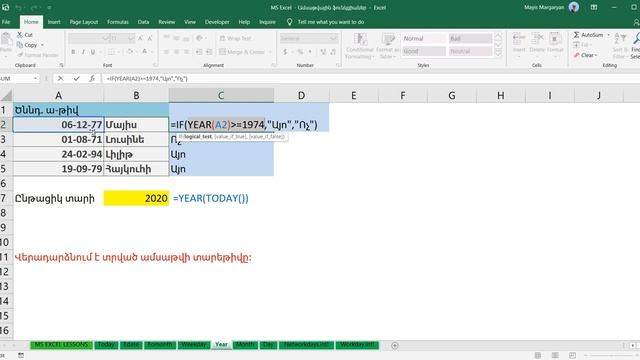Click the Ribbon Display Options icon
Image resolution: width=640 pixels, height=360 pixels.
pos(594,7)
